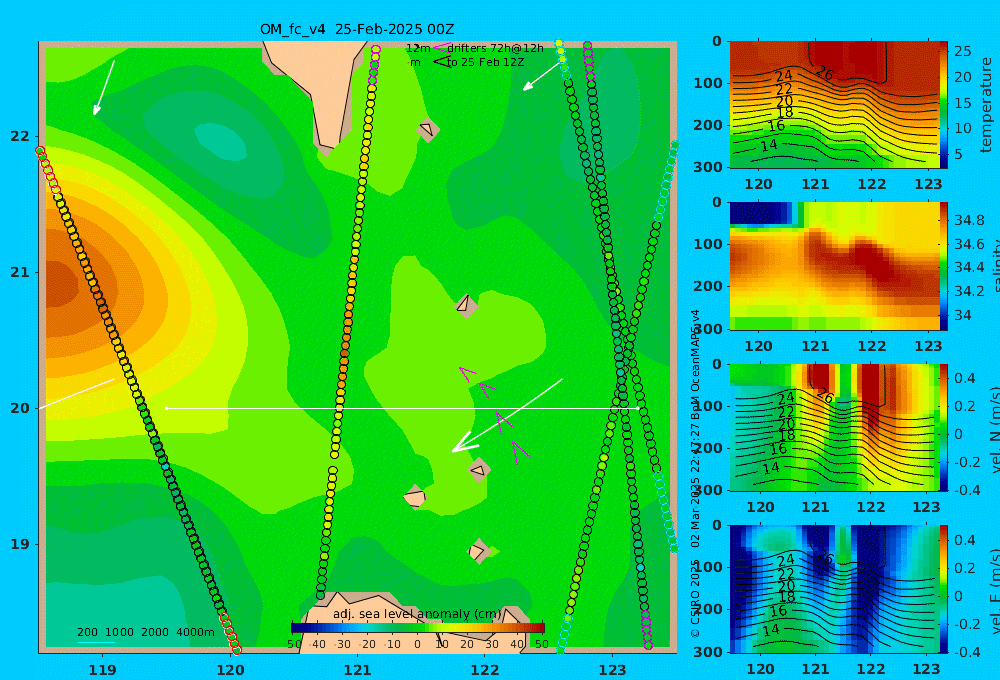Screen dimensions: 1000x680
Task: Select the 'temperature' axis label
Action: pos(987,105)
